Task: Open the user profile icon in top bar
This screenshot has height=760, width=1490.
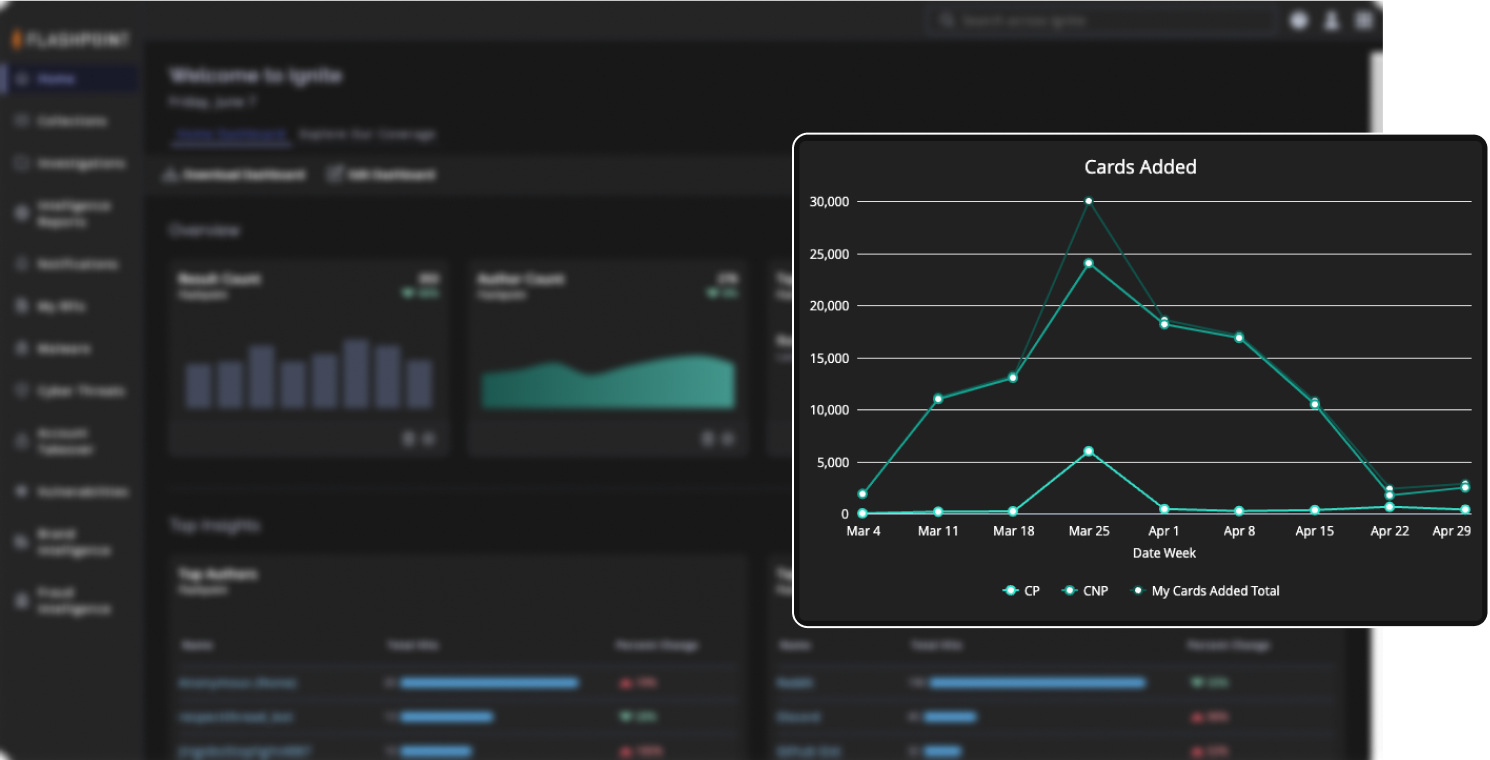Action: point(1331,21)
